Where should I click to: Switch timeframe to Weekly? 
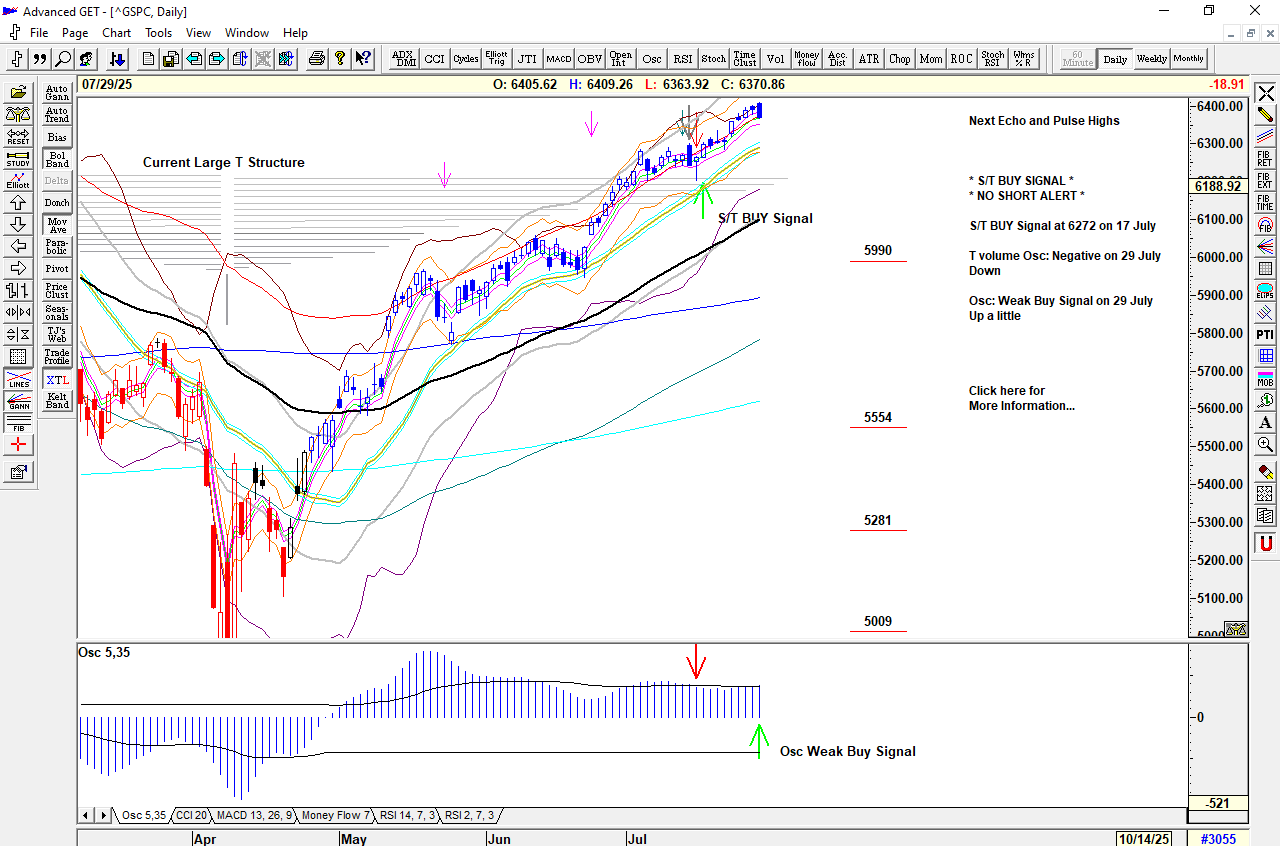[x=1151, y=59]
